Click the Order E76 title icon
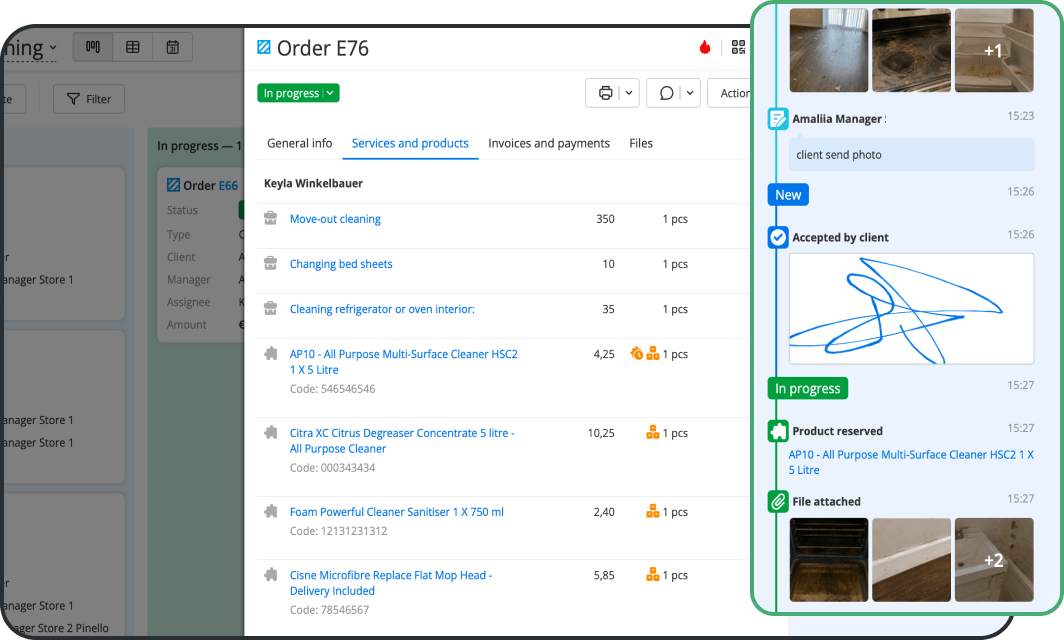Screen dimensions: 1064x640 pyautogui.click(x=264, y=48)
